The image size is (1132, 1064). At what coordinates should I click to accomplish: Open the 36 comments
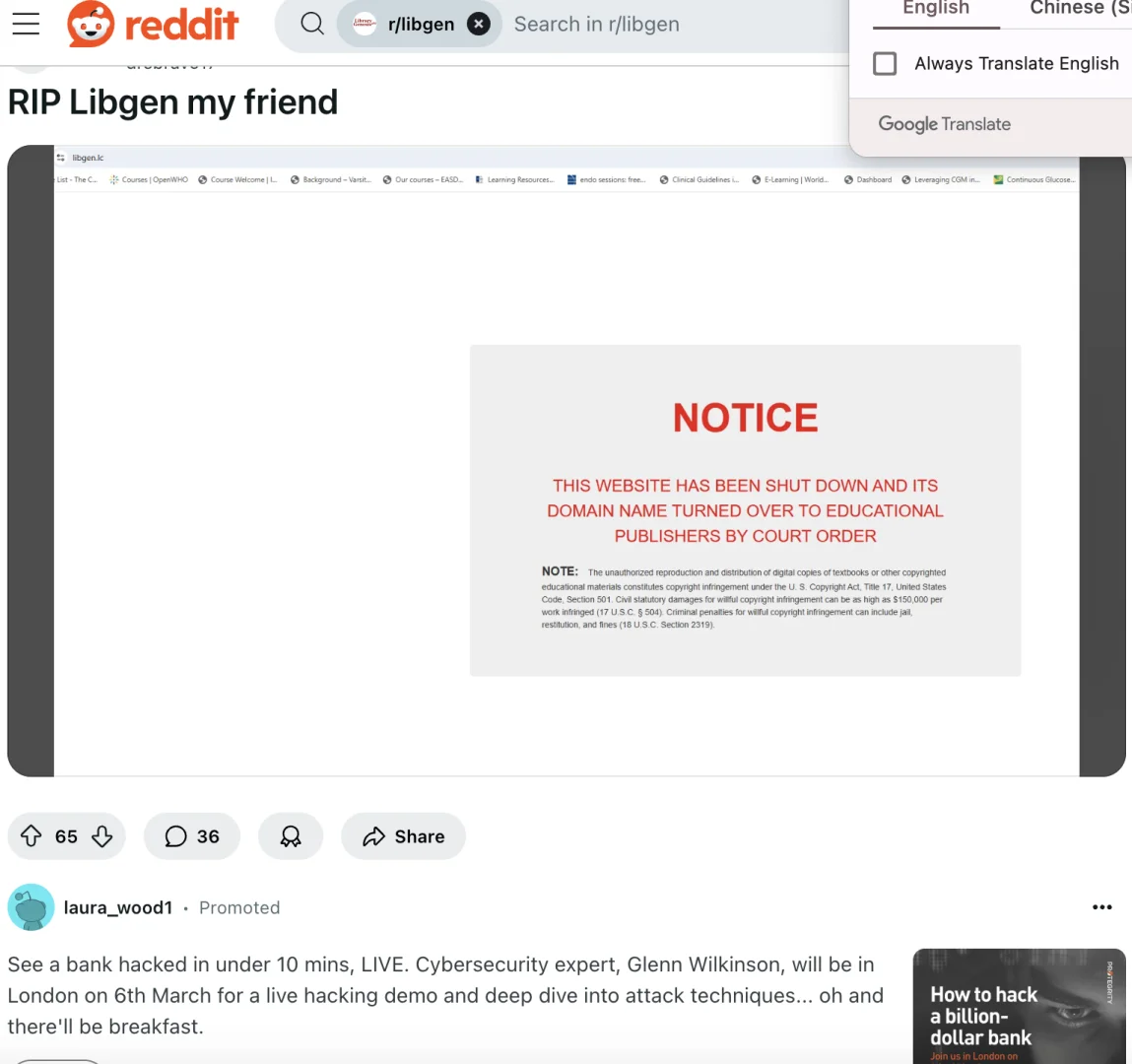point(192,835)
